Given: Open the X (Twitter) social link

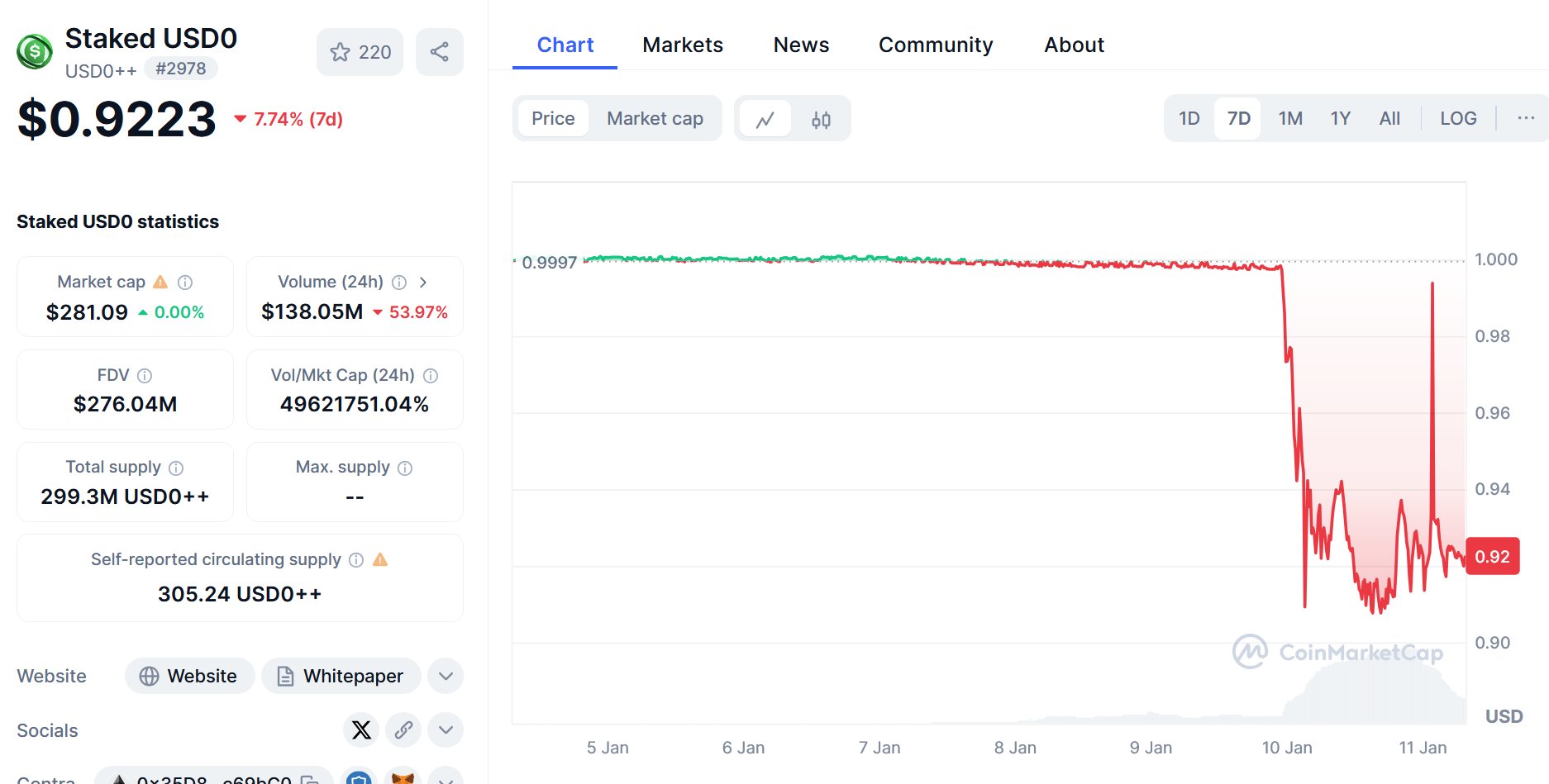Looking at the screenshot, I should [x=361, y=729].
